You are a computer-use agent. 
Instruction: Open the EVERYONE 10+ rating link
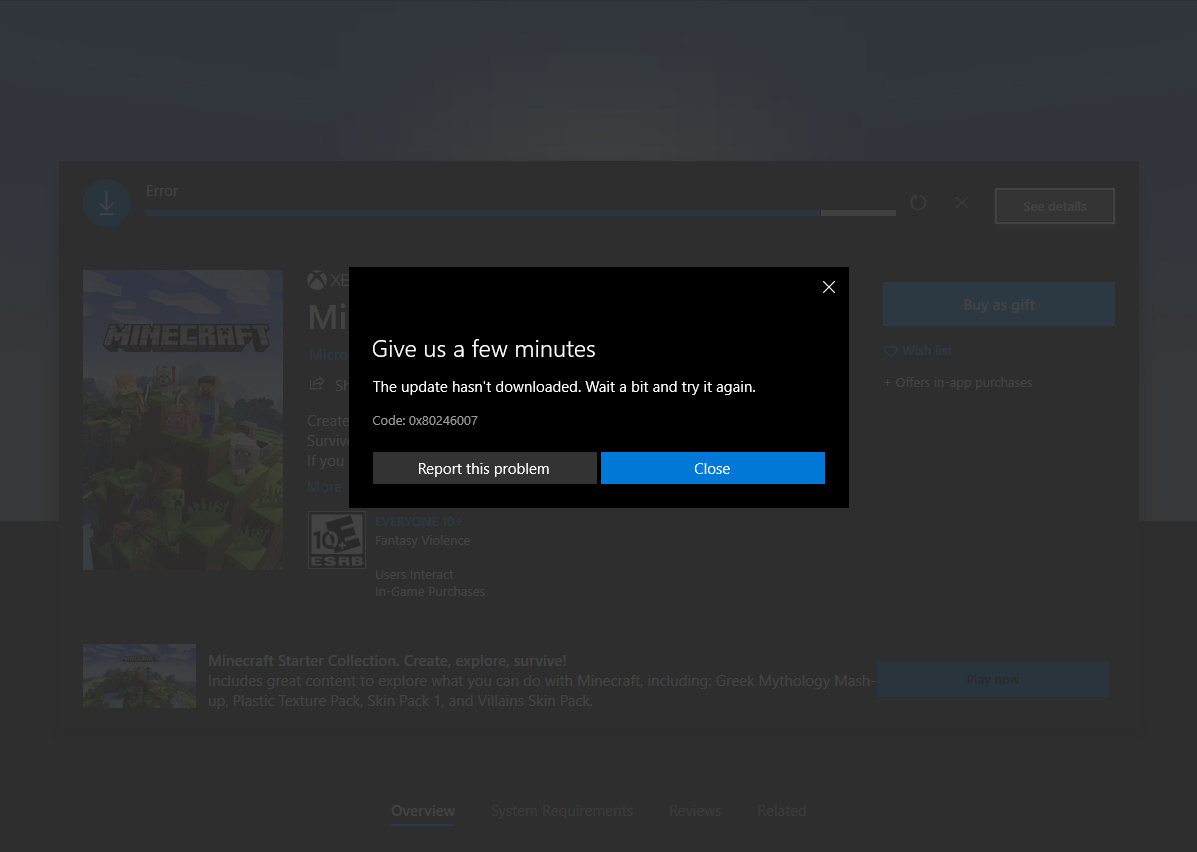(x=418, y=521)
